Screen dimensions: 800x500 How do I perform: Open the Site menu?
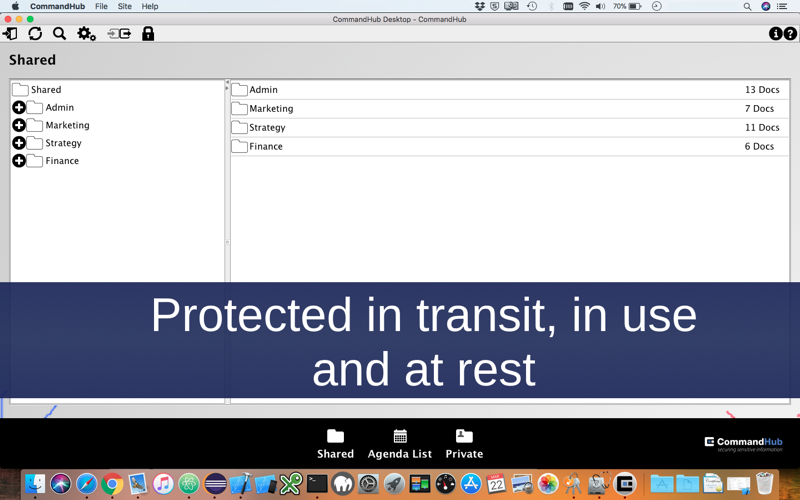124,6
